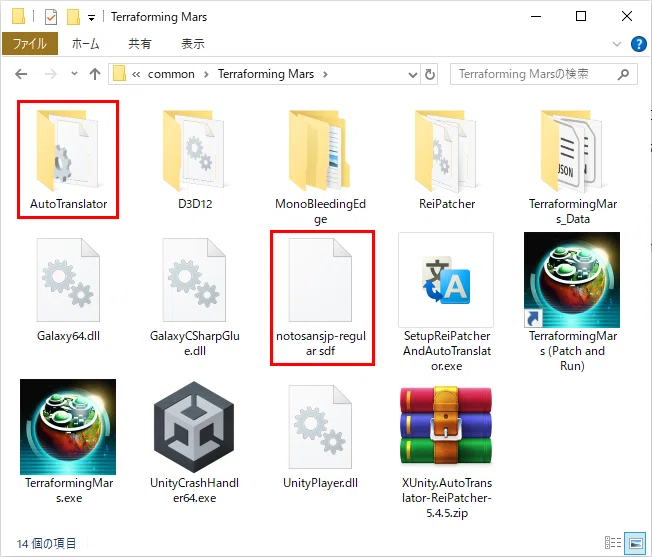The width and height of the screenshot is (652, 557).
Task: Expand the ribbon chevron
Action: pos(617,44)
